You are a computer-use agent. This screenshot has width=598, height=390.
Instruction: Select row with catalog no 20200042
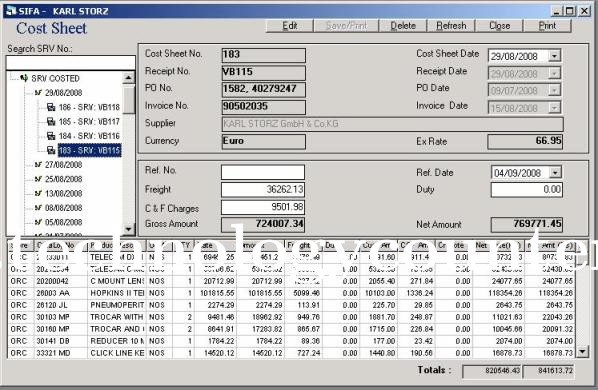[291, 281]
